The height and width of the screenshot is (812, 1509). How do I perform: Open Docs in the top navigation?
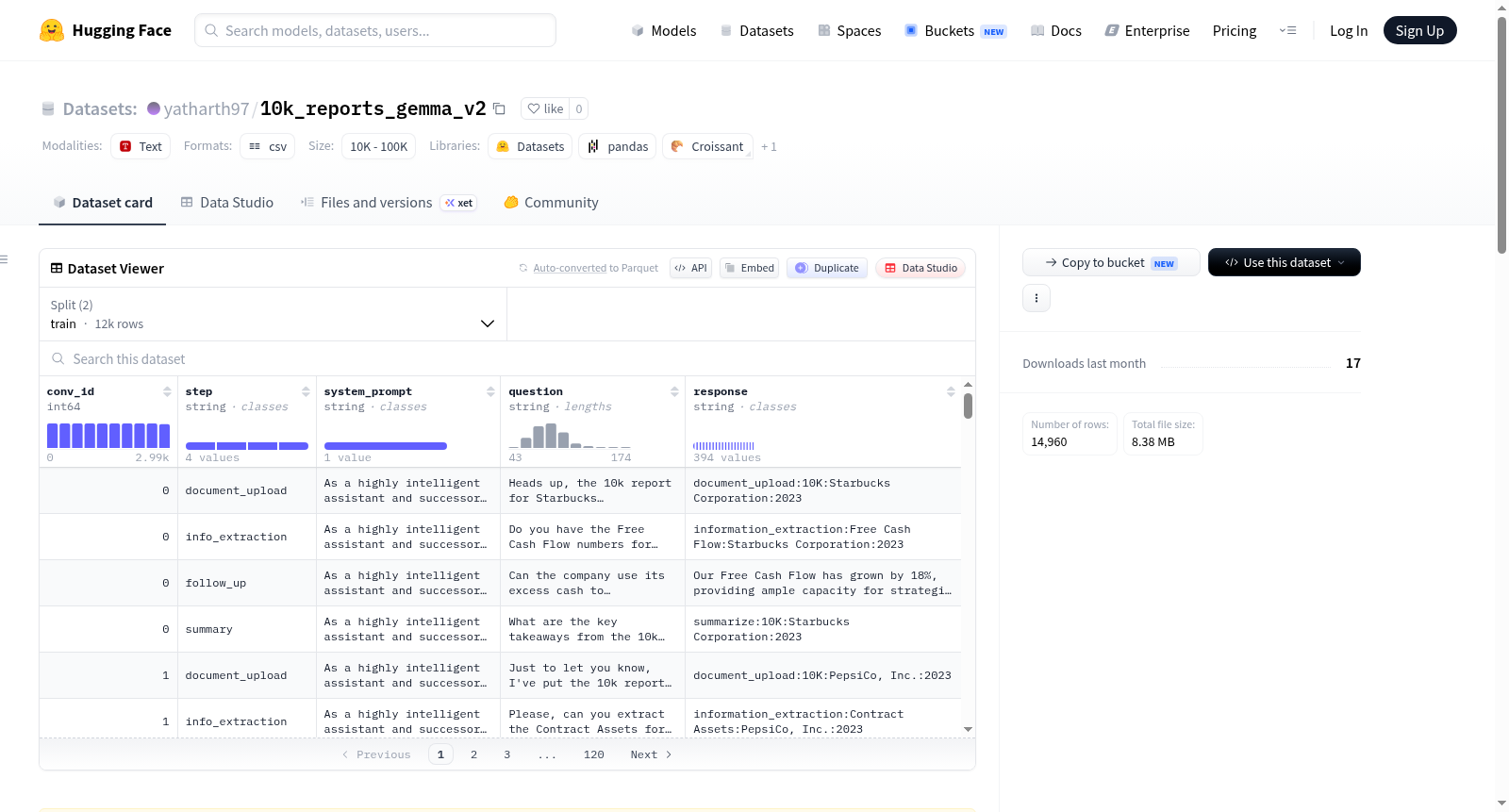[1056, 30]
